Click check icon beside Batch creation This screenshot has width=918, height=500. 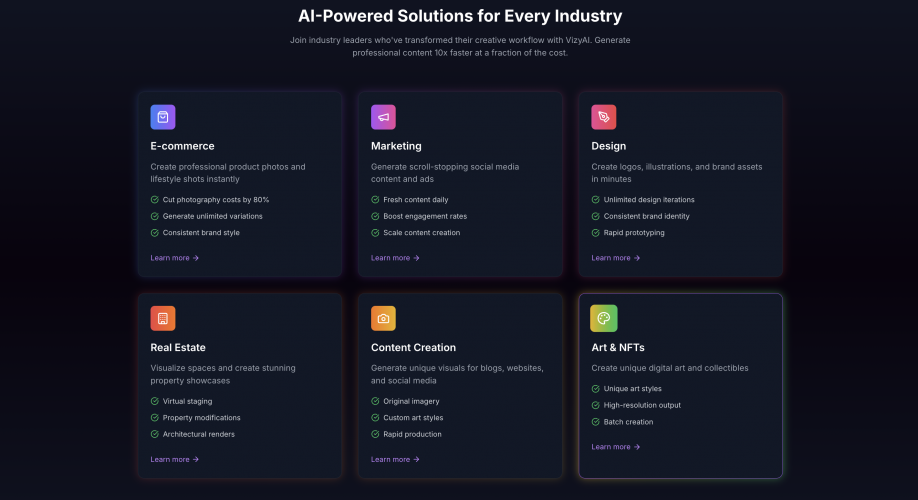tap(595, 422)
